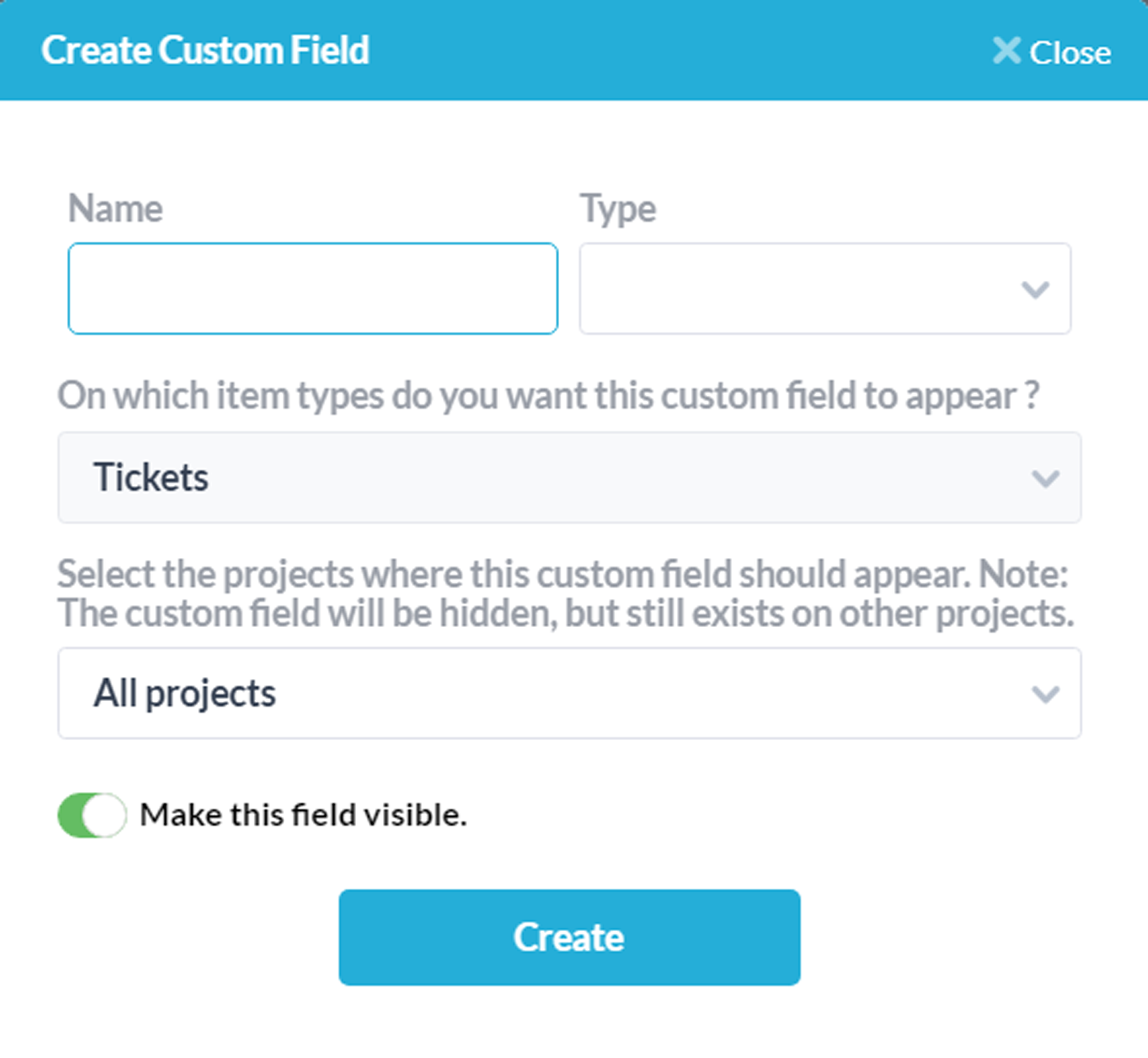Select the "Tickets" text in the selector
Screen dimensions: 1148x1058
pyautogui.click(x=151, y=478)
